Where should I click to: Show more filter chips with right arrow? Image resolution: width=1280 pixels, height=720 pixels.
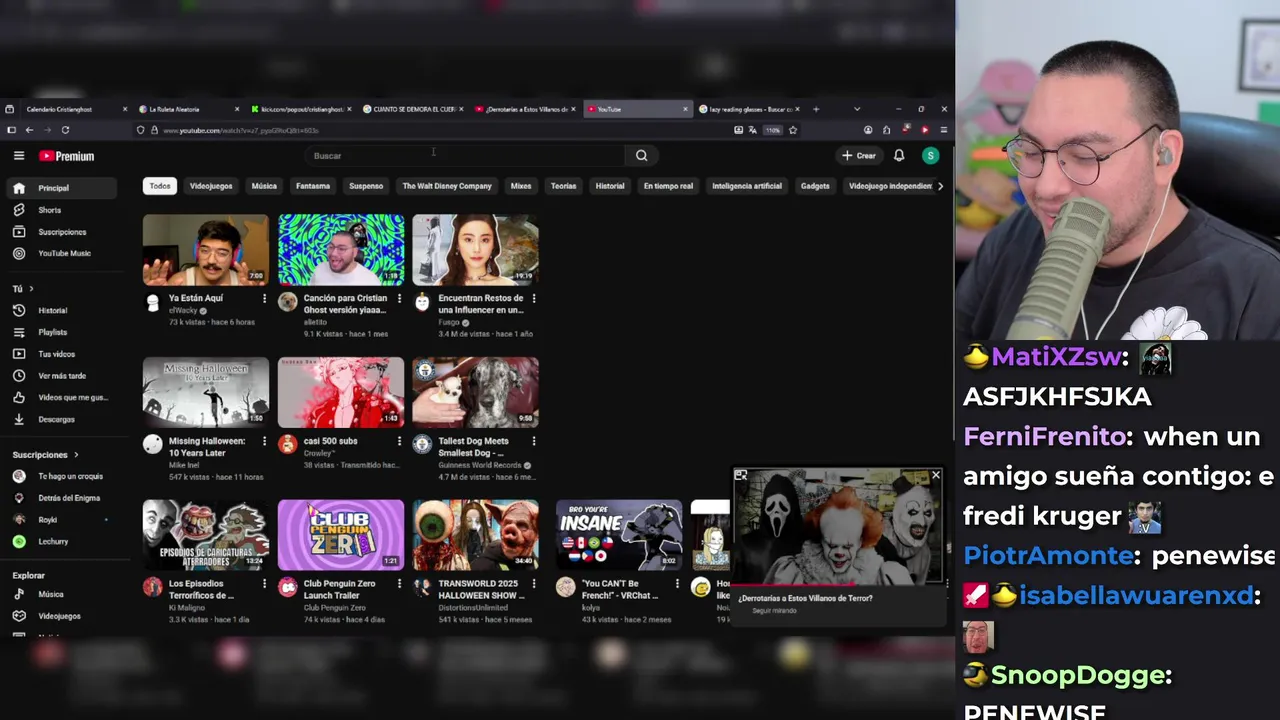(x=940, y=186)
